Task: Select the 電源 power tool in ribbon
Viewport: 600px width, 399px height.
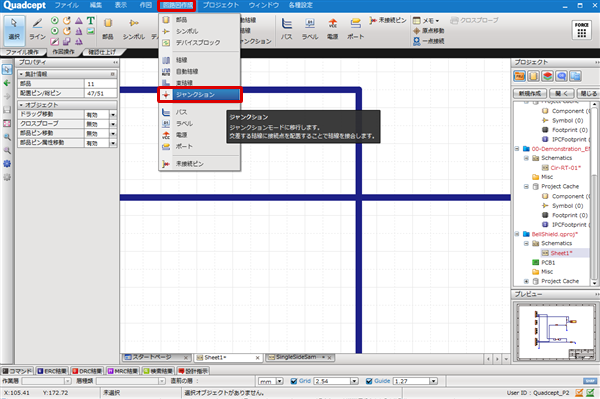Action: pos(333,29)
